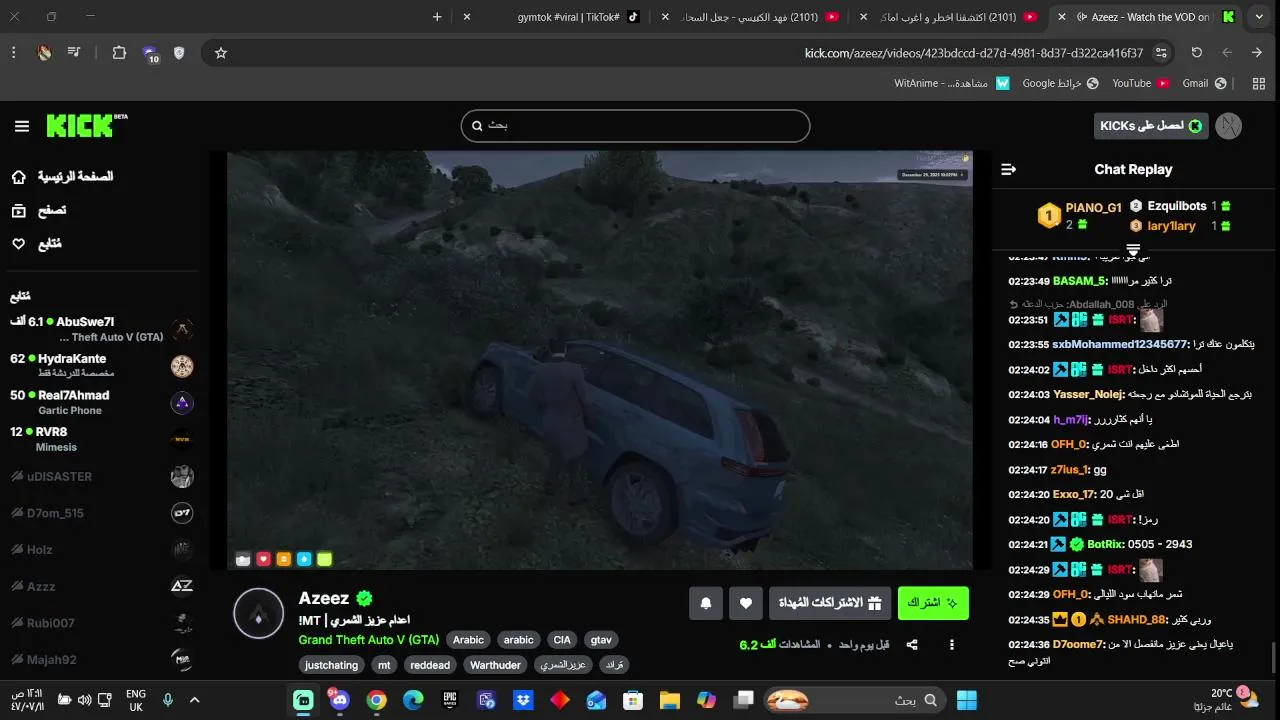Click username D7oome7 in chat
This screenshot has height=720, width=1280.
(x=1078, y=645)
